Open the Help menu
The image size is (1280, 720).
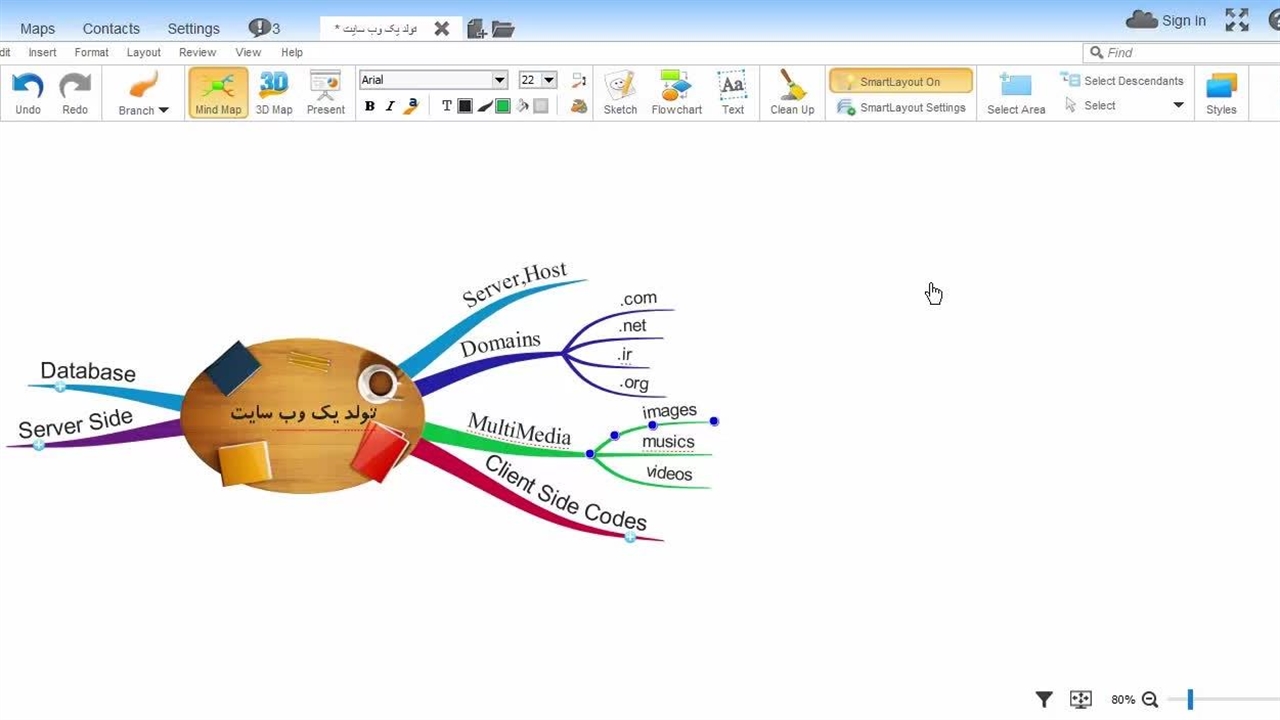[x=292, y=52]
